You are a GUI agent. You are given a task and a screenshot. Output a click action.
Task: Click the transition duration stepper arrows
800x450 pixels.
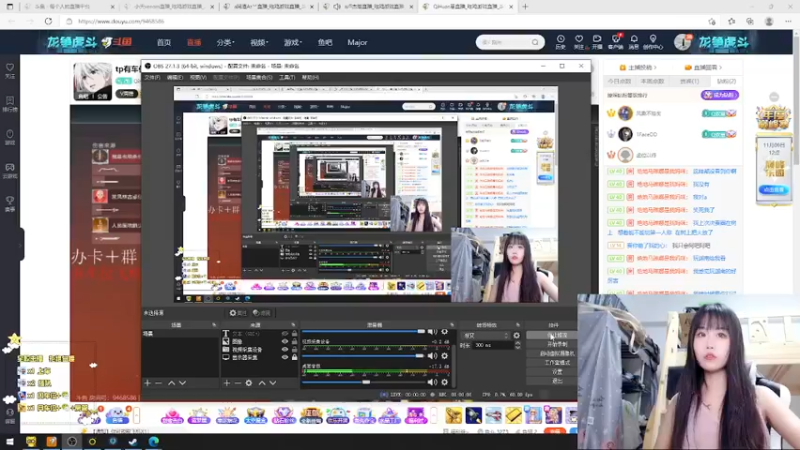point(517,345)
